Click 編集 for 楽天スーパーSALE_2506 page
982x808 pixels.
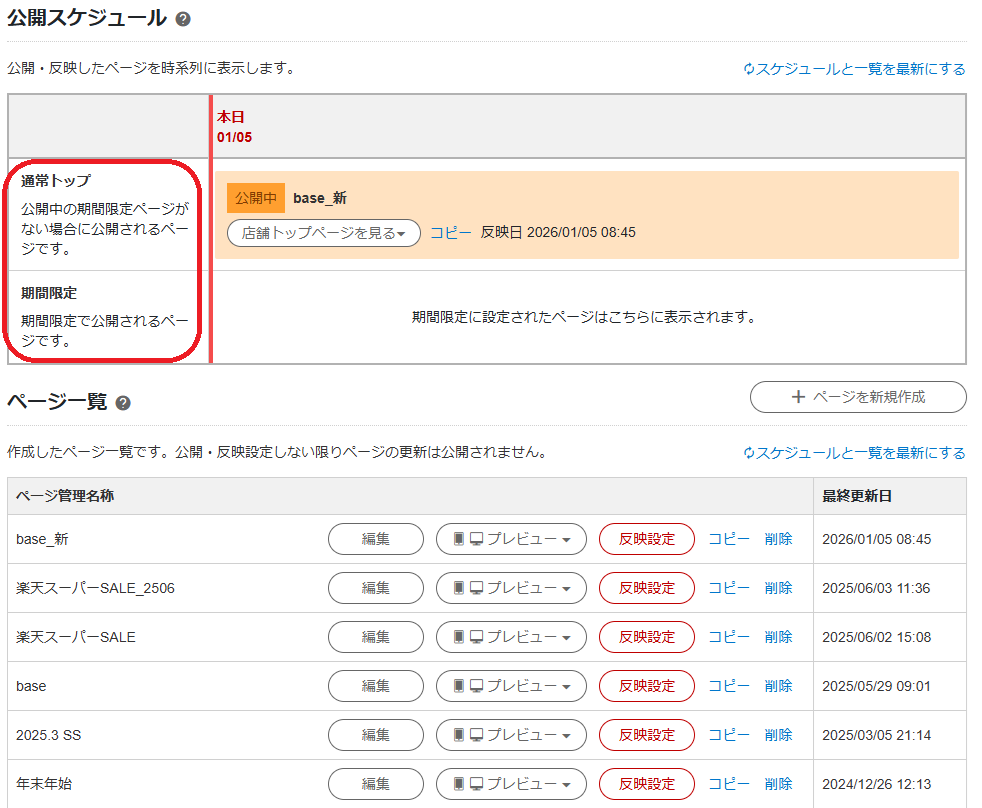coord(375,588)
